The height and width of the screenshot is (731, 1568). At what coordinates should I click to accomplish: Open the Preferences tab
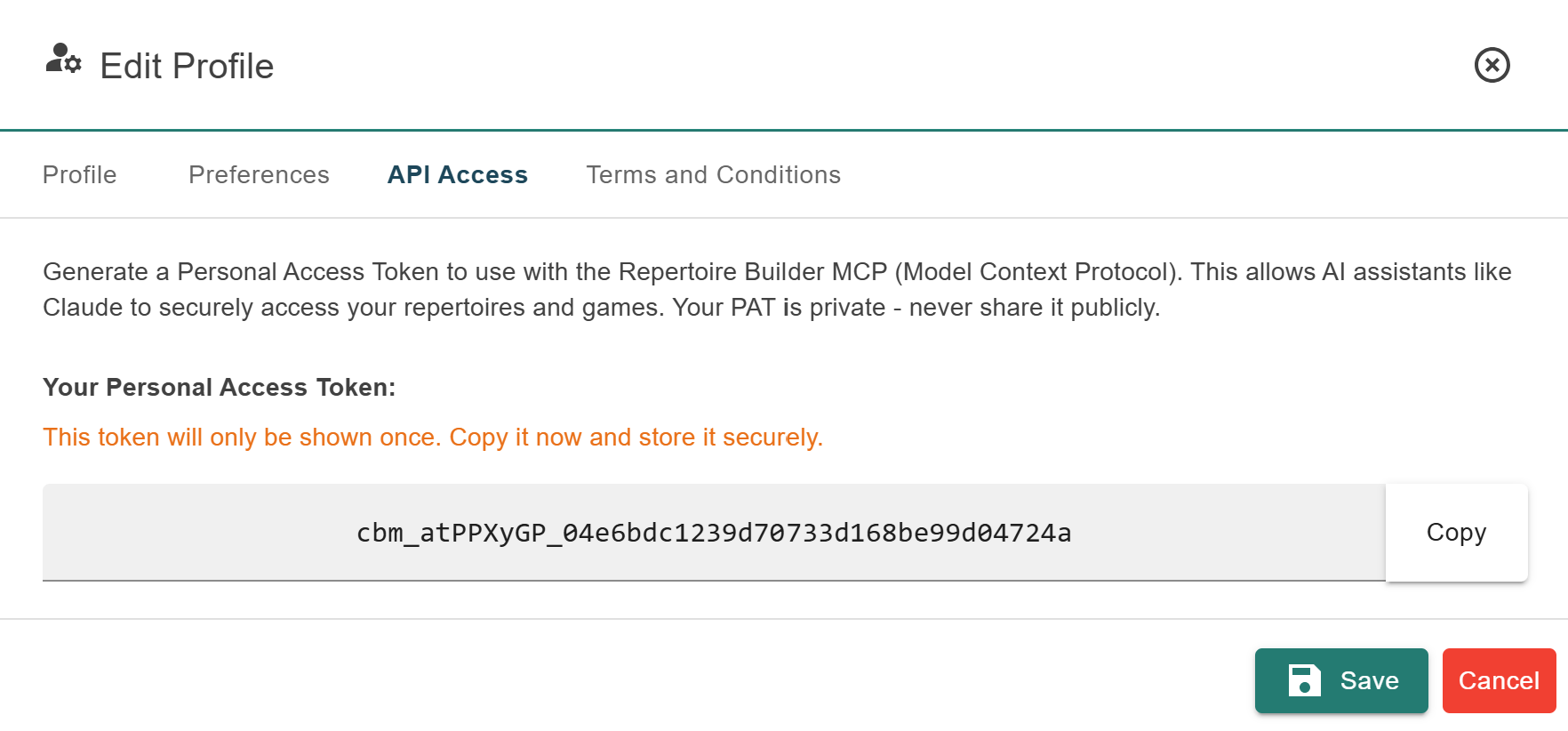point(259,174)
